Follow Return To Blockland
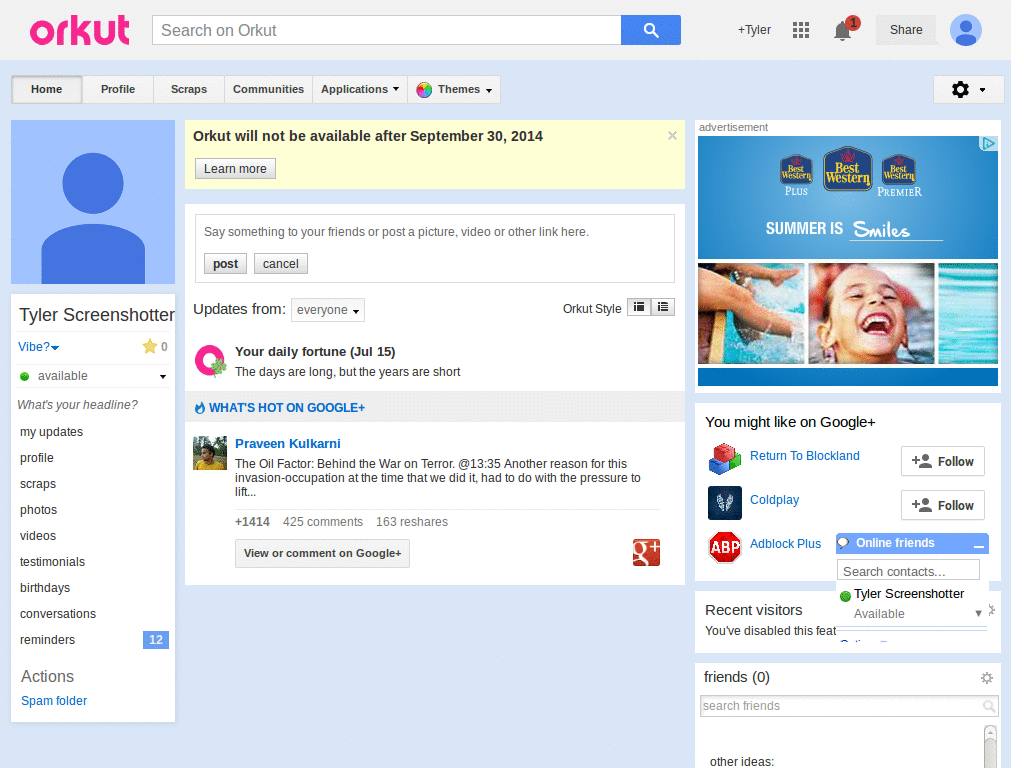This screenshot has height=768, width=1024. [x=942, y=462]
